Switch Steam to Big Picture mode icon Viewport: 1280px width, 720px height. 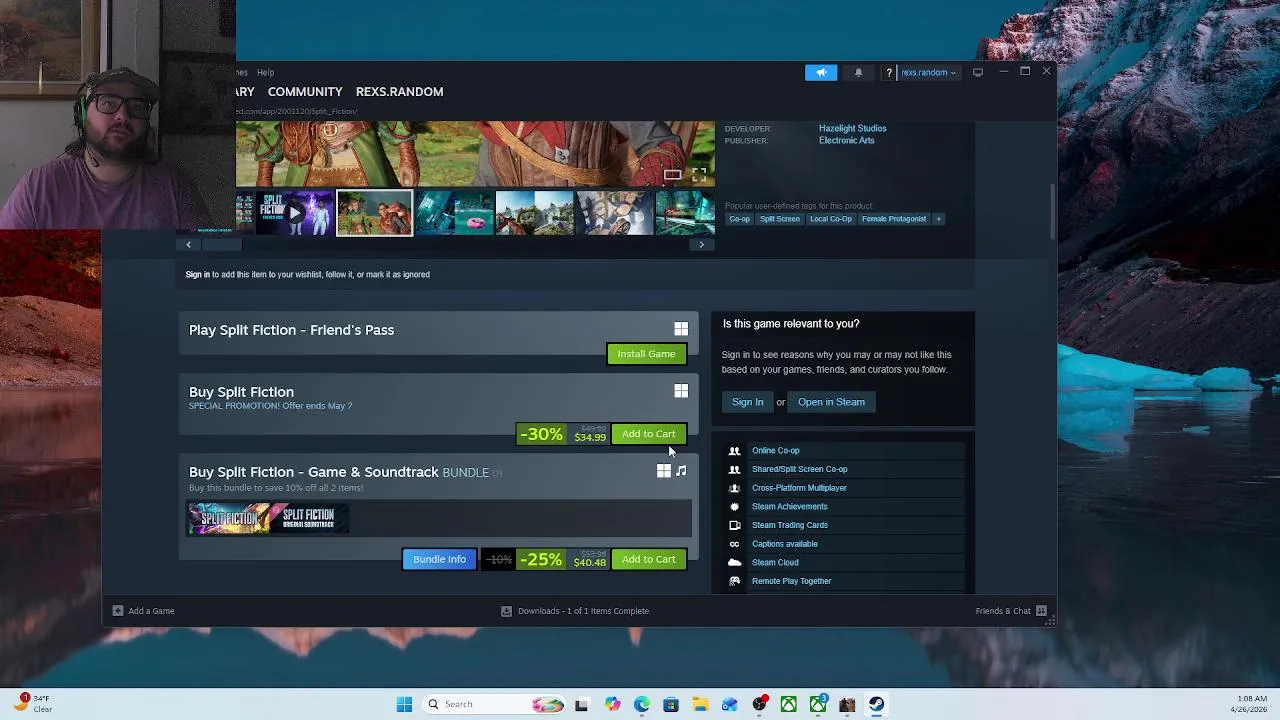(x=978, y=72)
